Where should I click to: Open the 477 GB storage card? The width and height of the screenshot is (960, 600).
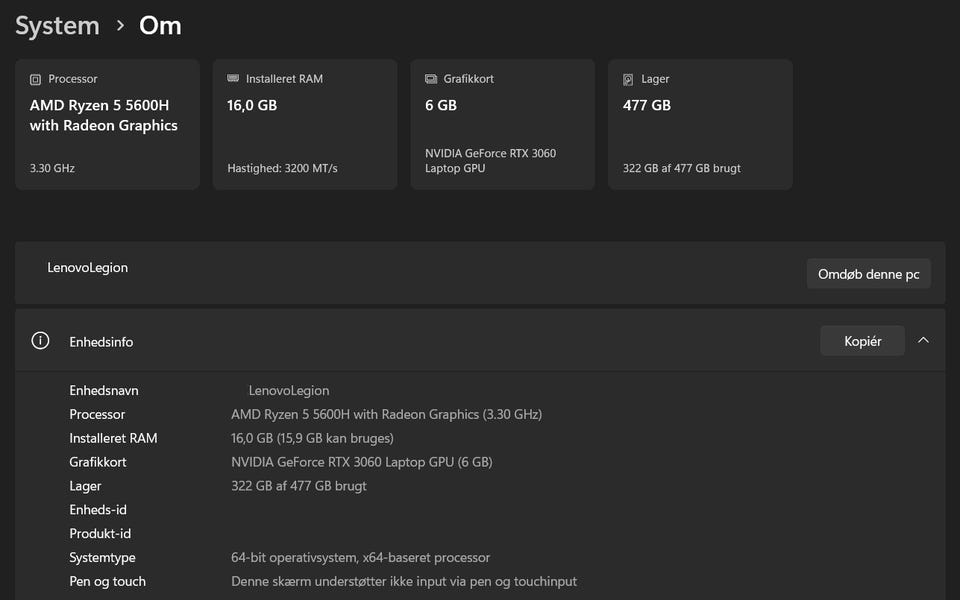[x=700, y=124]
